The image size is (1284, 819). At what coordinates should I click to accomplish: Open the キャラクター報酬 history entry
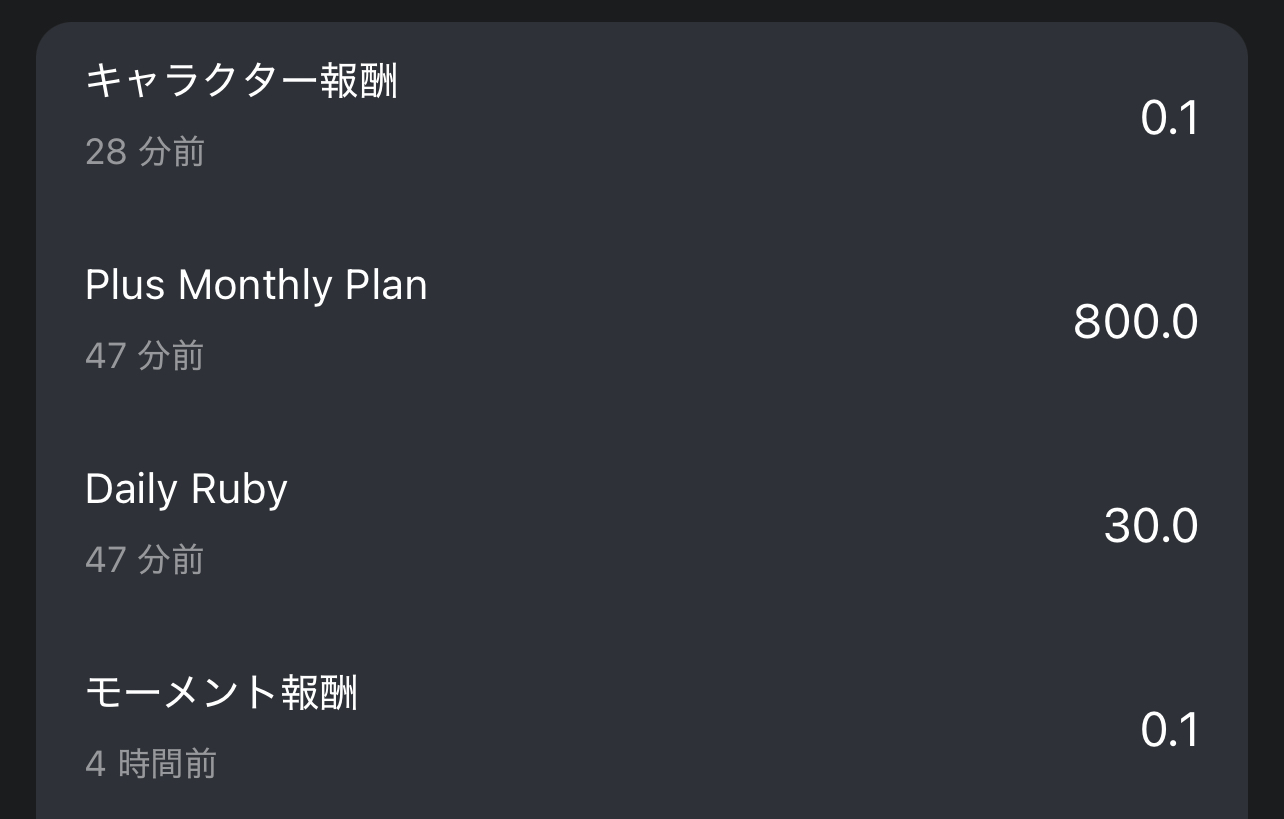(241, 81)
